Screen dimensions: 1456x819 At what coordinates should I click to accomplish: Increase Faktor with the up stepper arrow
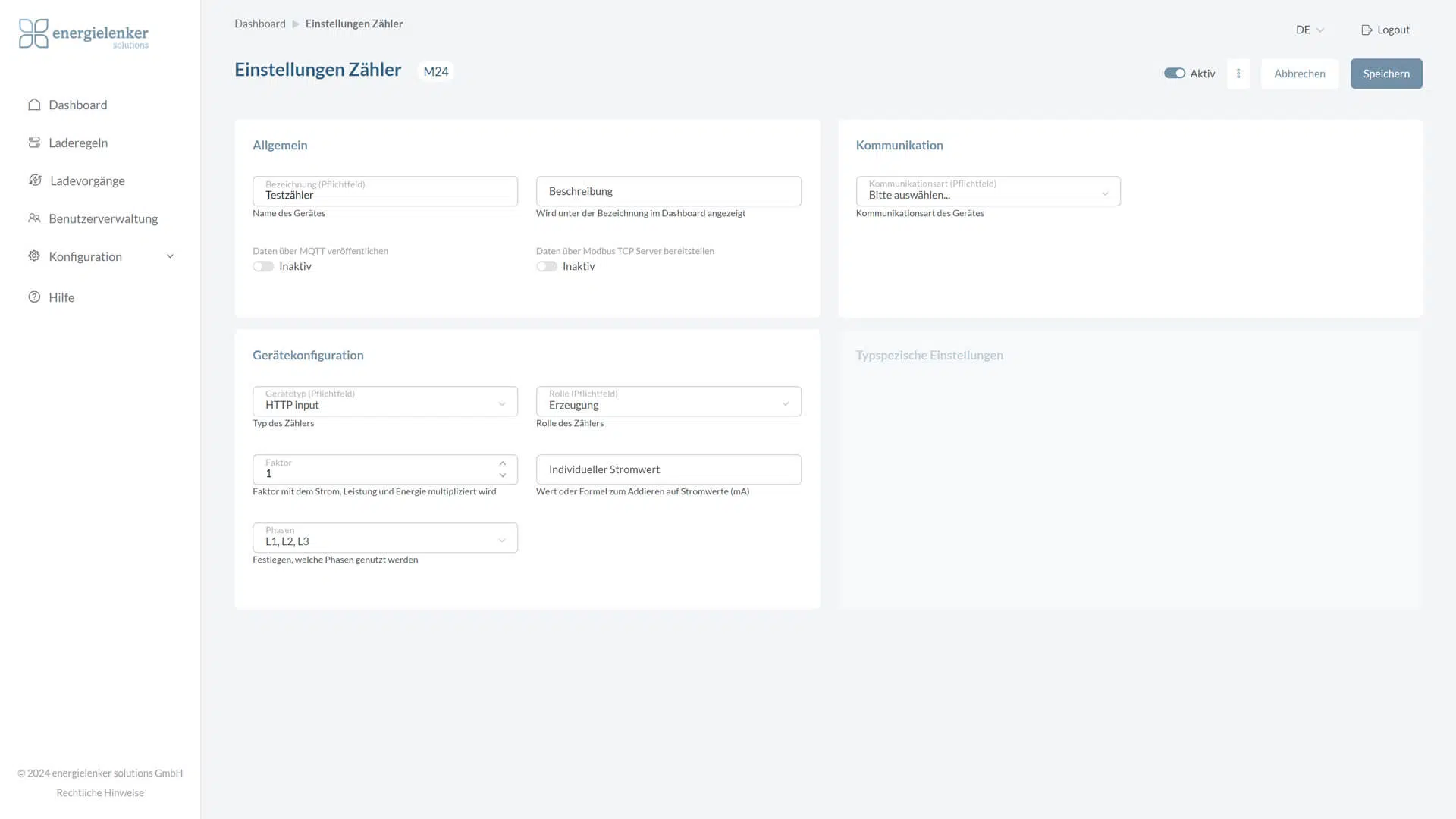tap(502, 463)
